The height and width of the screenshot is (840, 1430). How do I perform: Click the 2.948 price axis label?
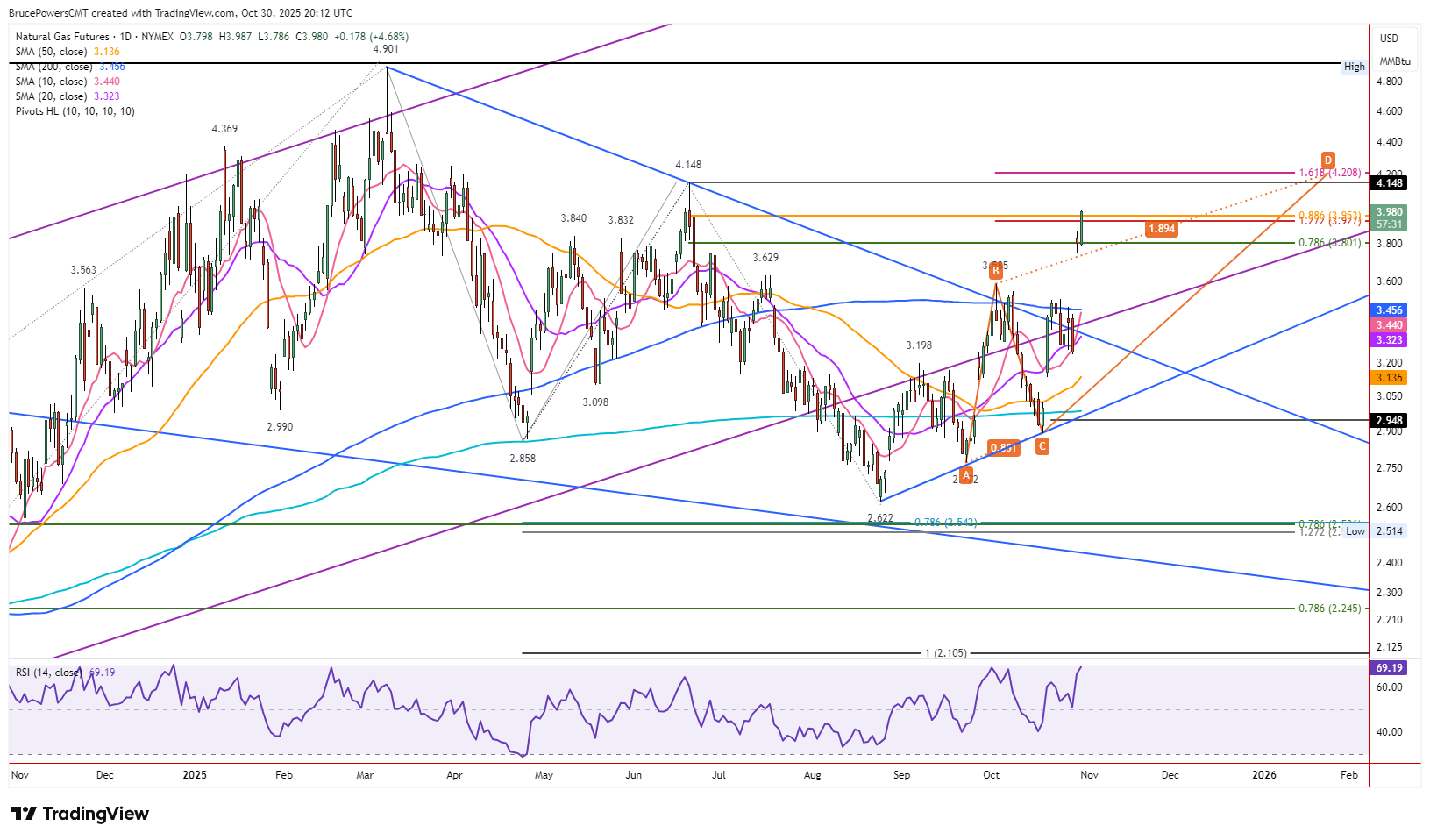coord(1390,421)
